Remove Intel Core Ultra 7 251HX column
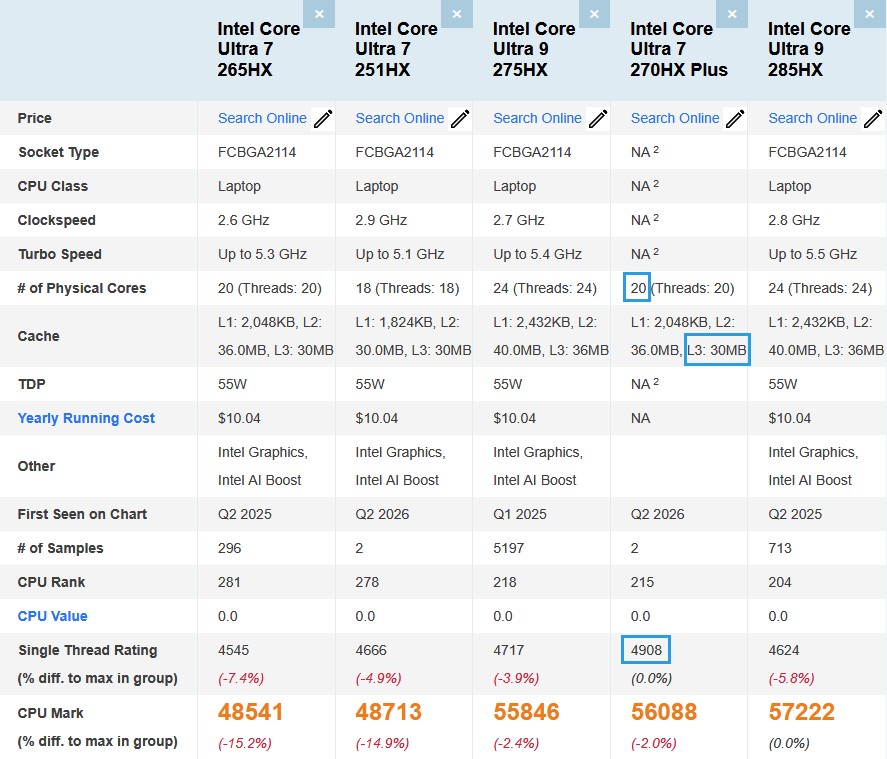 [x=457, y=14]
